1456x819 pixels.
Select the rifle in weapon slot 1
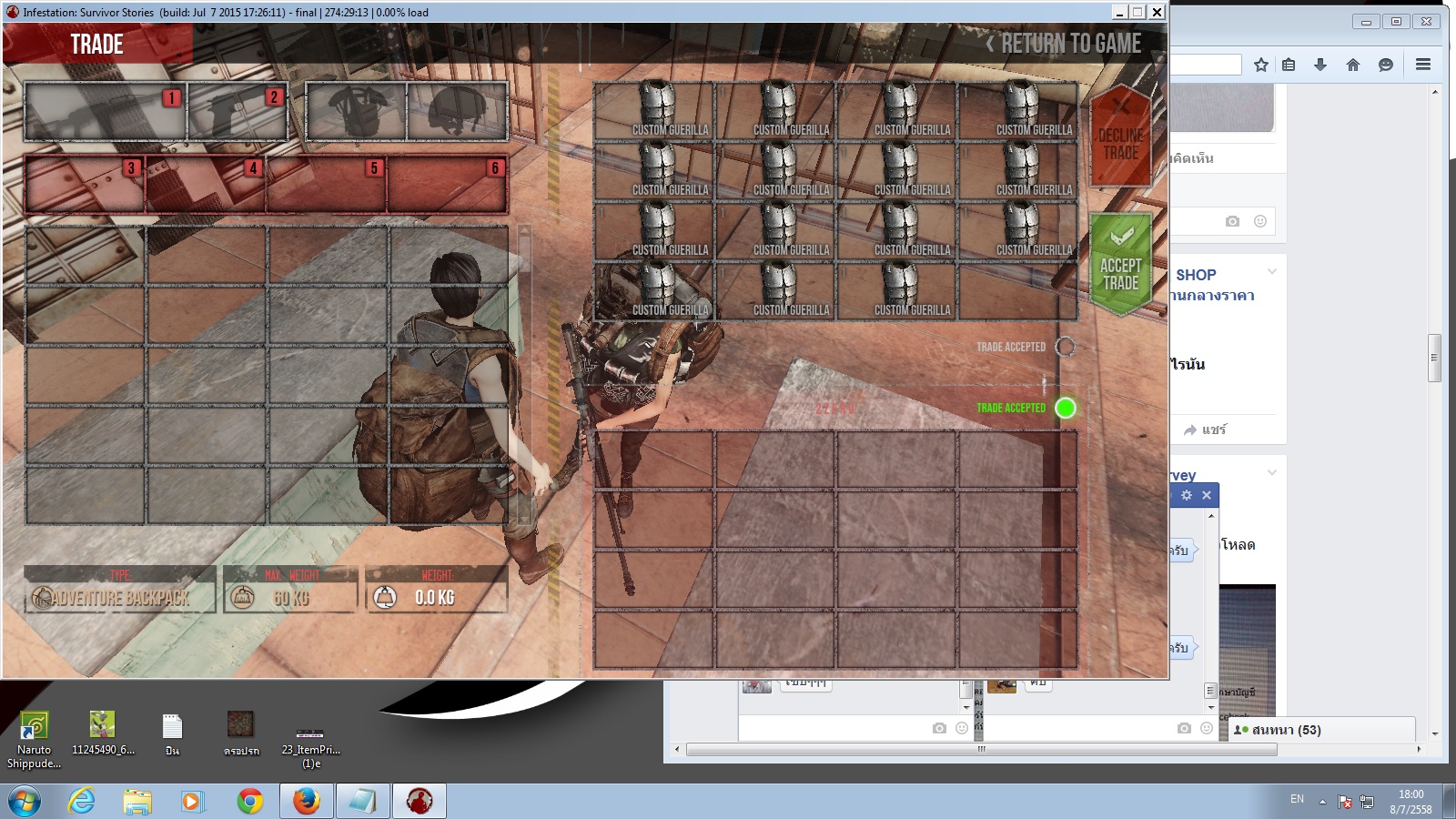(x=106, y=111)
